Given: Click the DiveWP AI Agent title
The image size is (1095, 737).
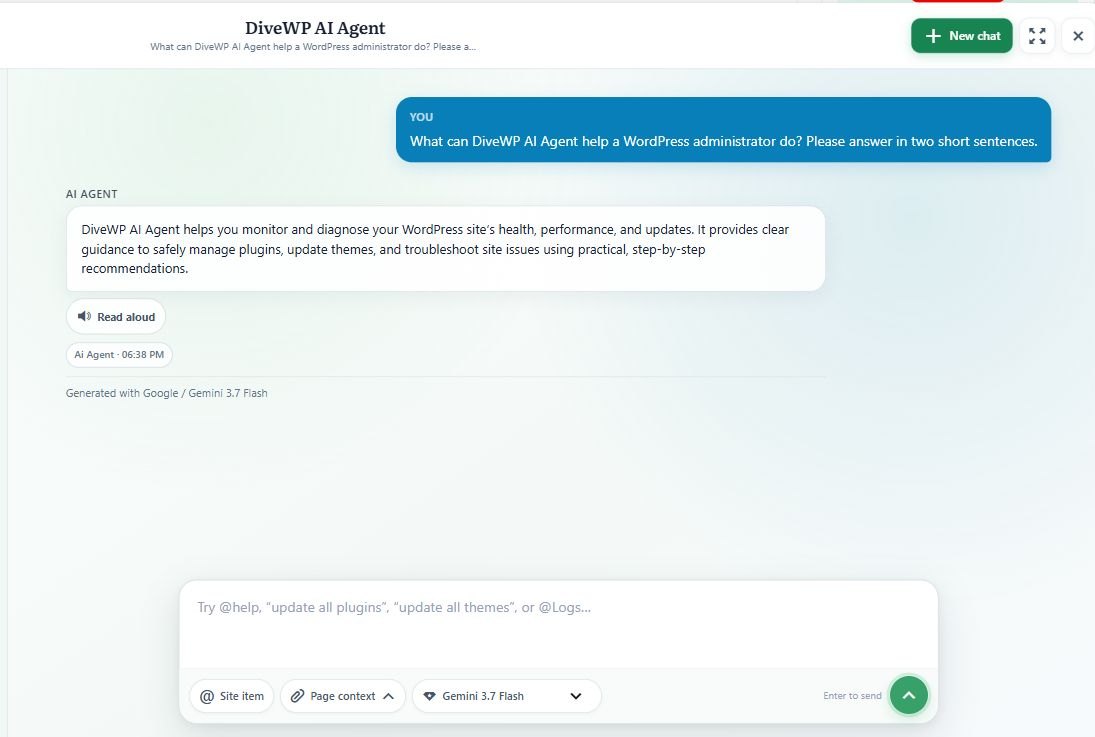Looking at the screenshot, I should tap(315, 28).
